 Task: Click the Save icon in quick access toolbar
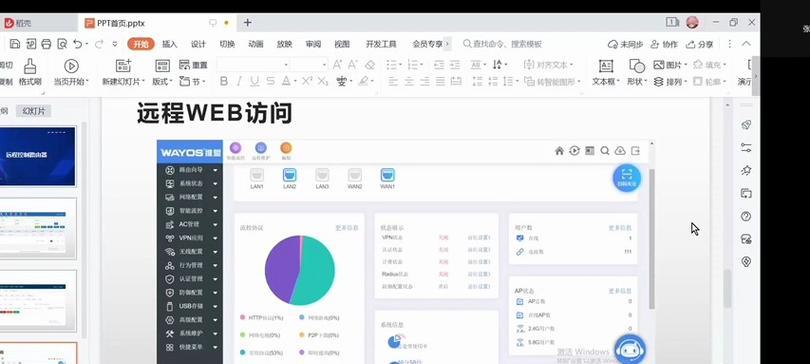coord(15,44)
